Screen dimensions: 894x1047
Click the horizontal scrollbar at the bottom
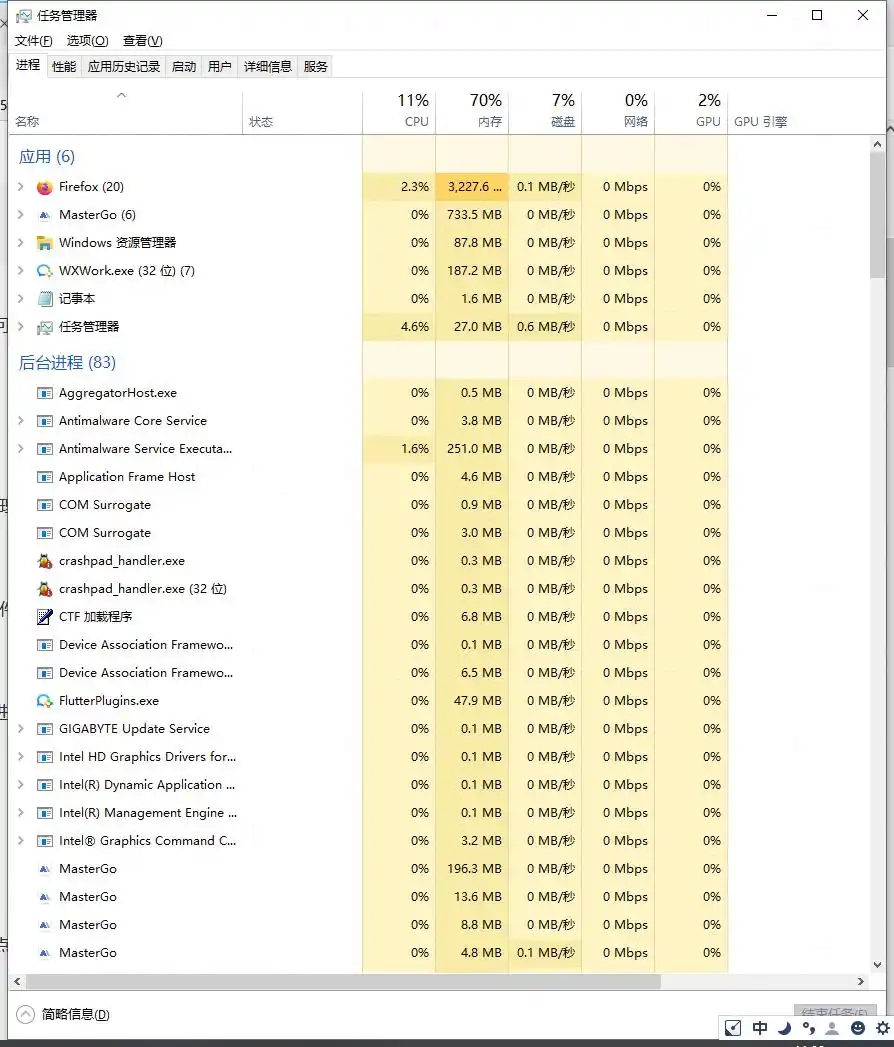340,982
